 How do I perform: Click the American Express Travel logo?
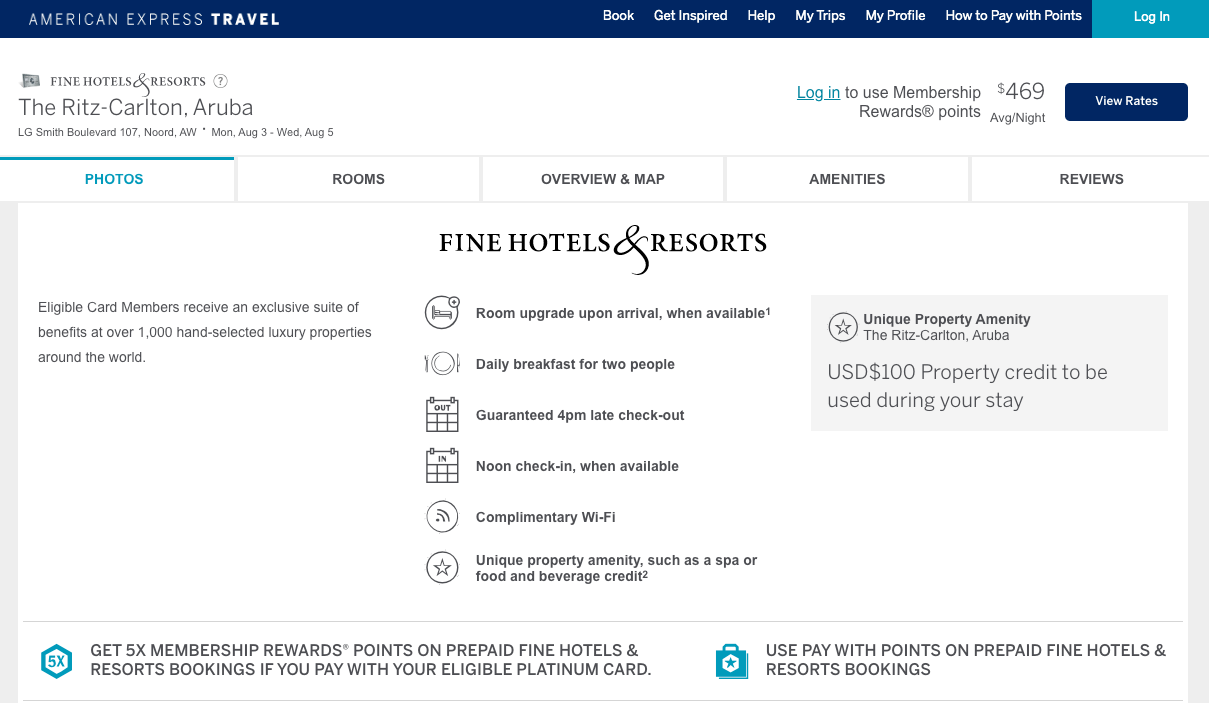pyautogui.click(x=154, y=19)
